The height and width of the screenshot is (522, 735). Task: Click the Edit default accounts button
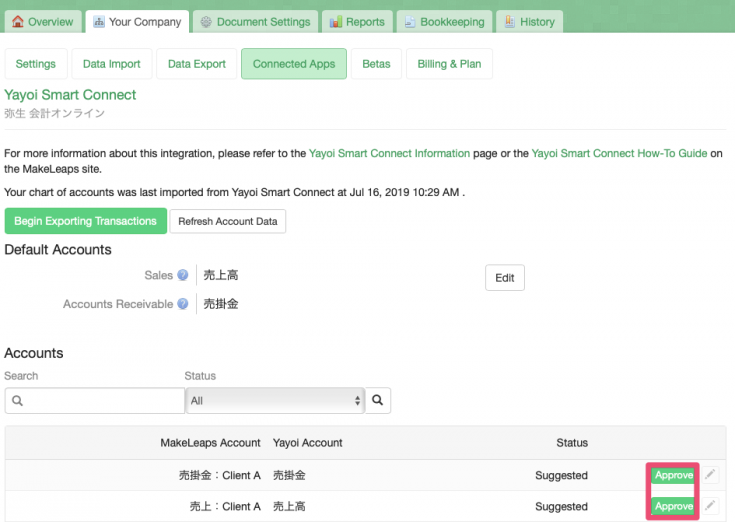pyautogui.click(x=505, y=278)
